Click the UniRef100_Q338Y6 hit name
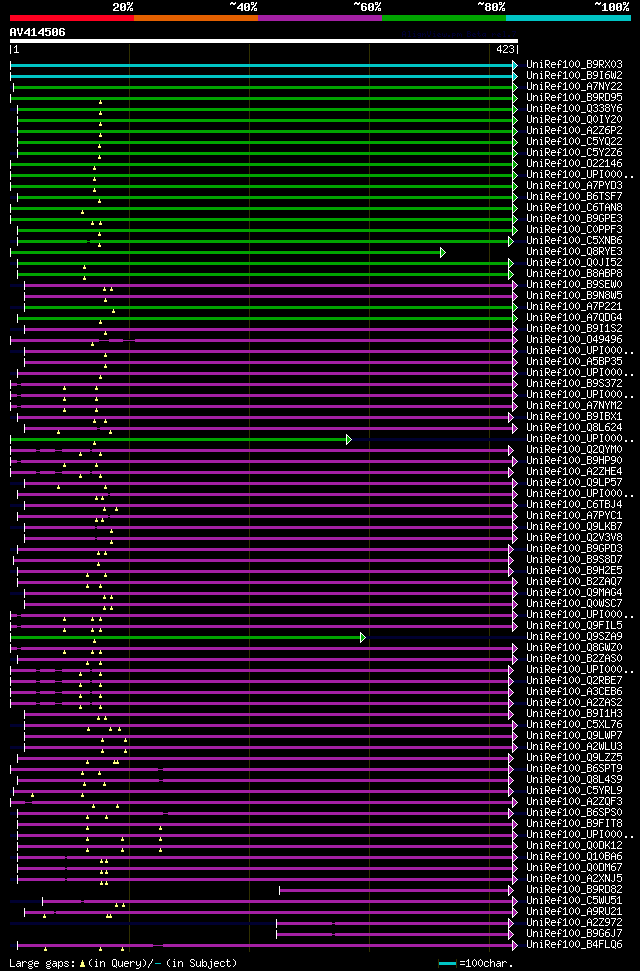 click(x=574, y=108)
